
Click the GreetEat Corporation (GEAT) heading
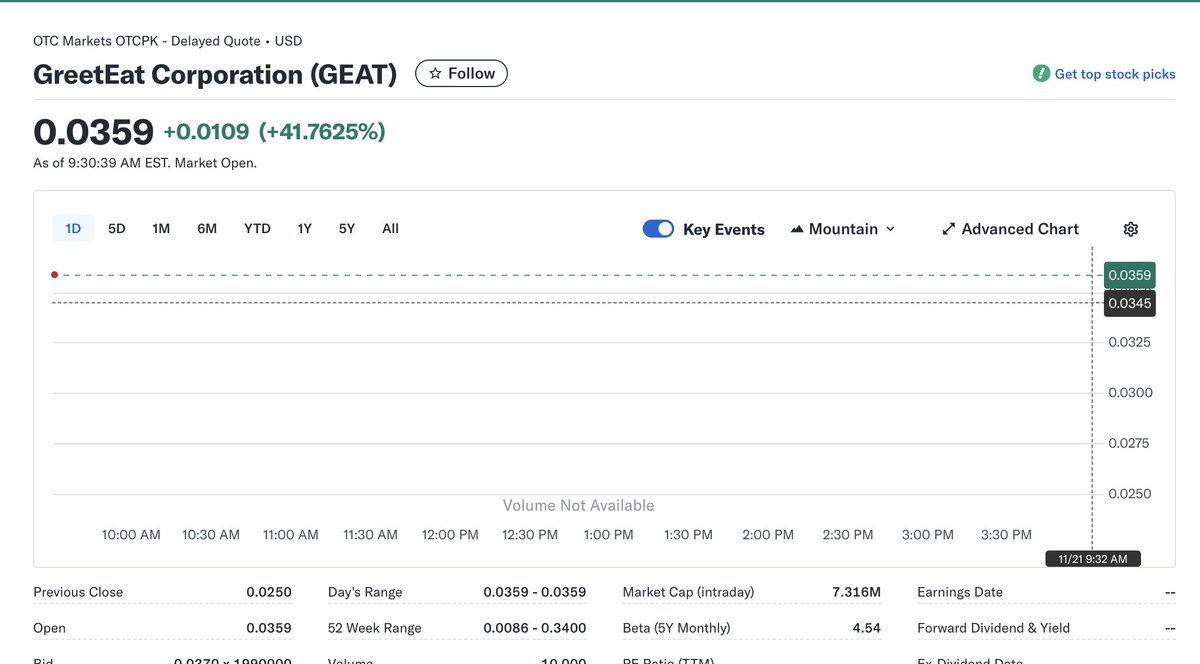[215, 74]
